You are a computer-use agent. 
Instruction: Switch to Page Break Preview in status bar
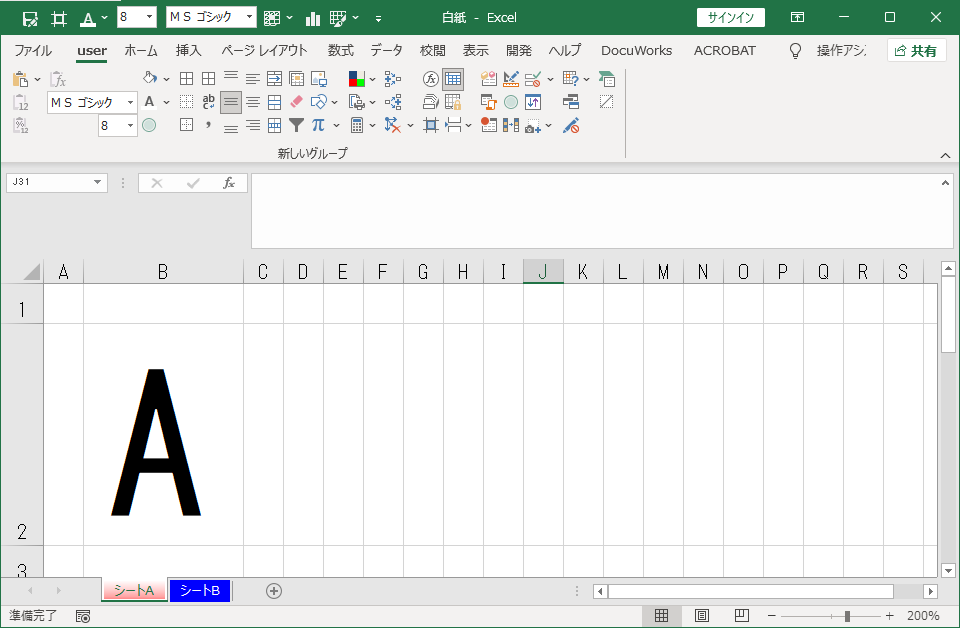[741, 615]
